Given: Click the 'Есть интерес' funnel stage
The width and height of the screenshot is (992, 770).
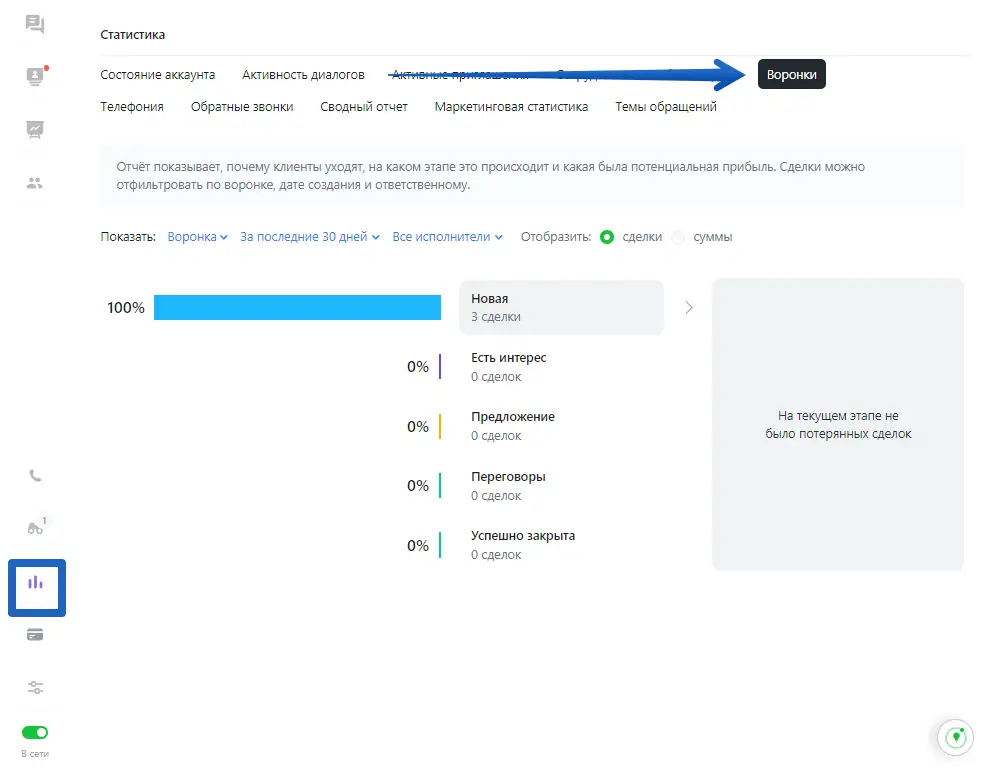Looking at the screenshot, I should coord(509,367).
